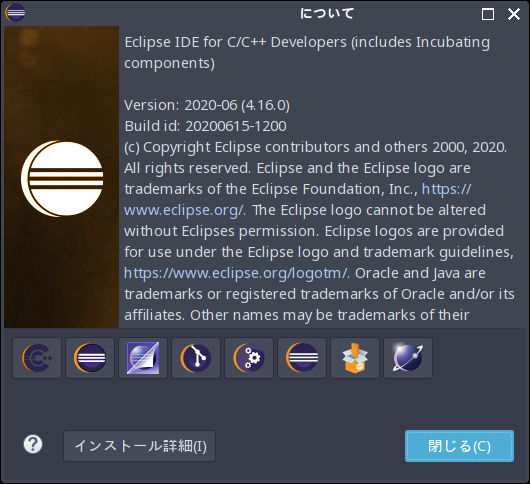
Task: Open the https://www.eclipse.org/logotm/ link
Action: tap(237, 273)
